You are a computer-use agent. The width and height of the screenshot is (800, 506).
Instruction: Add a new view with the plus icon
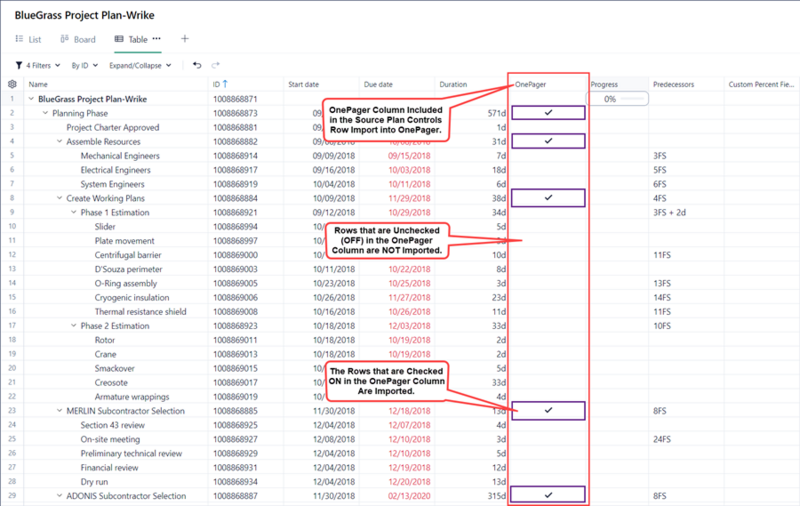pos(185,39)
